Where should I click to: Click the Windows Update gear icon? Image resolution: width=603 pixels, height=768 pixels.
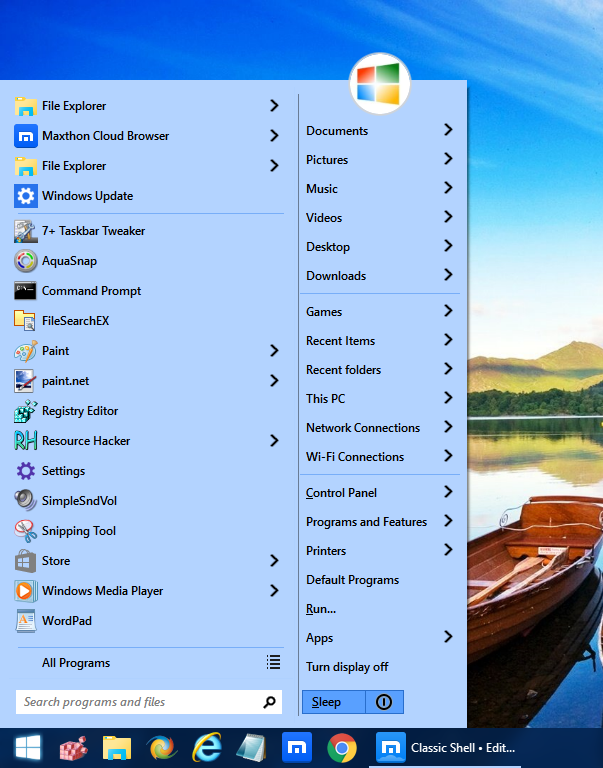pos(25,196)
